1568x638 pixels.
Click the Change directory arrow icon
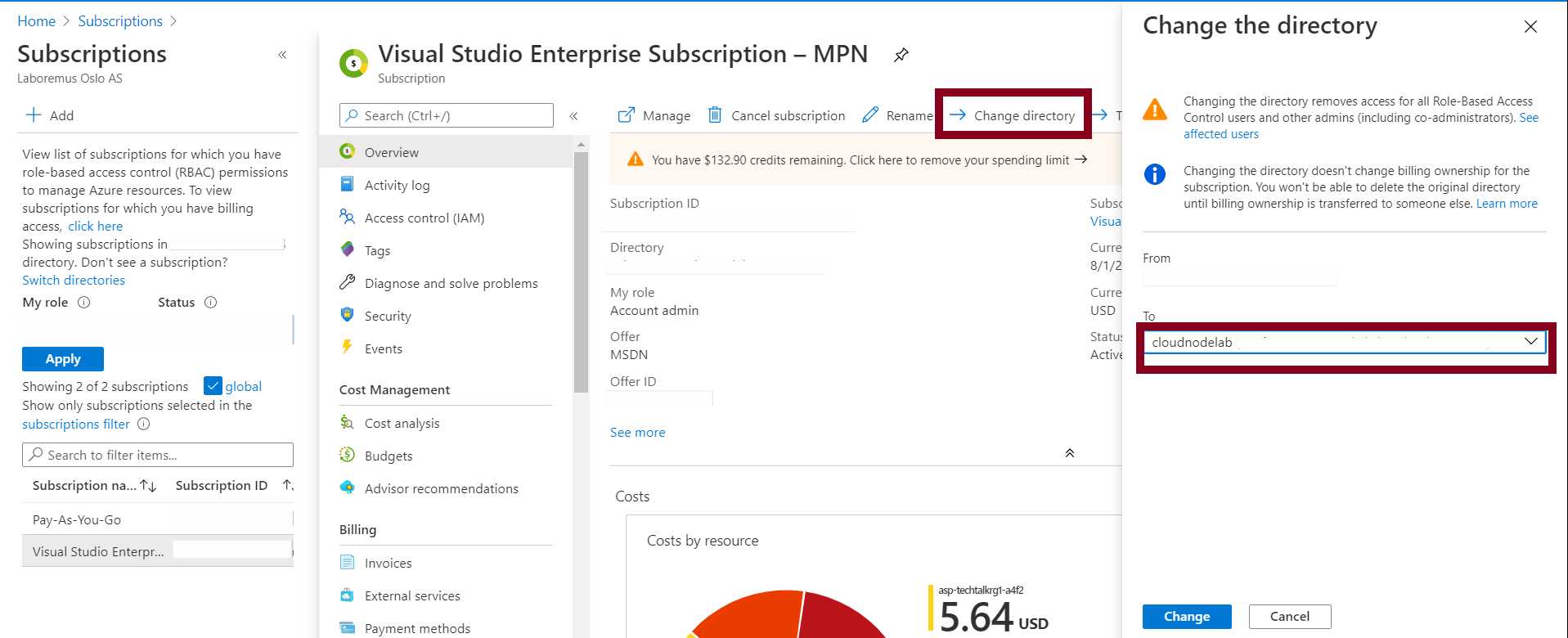tap(958, 115)
